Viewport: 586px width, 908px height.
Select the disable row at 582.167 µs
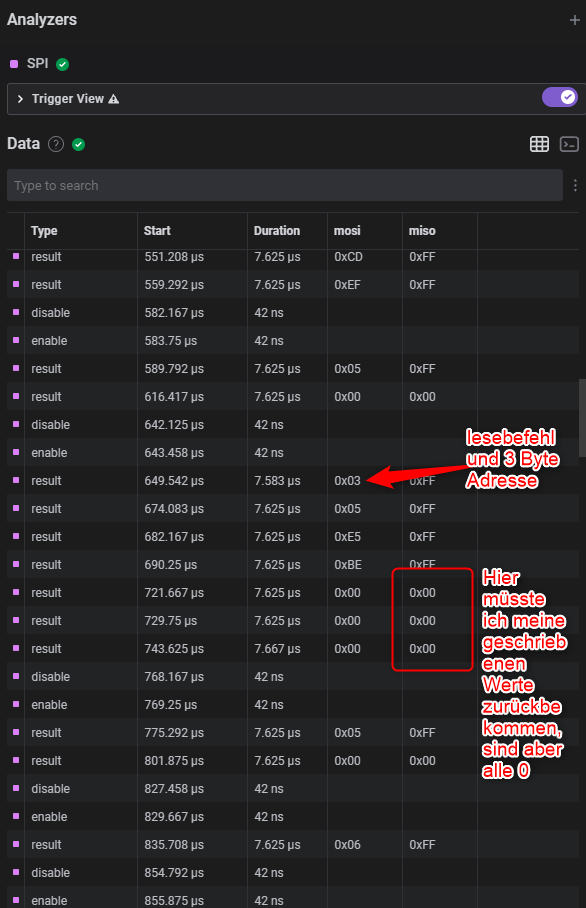(x=293, y=313)
